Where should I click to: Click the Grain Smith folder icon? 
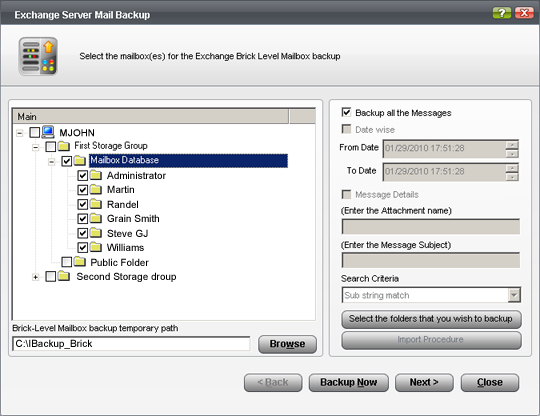96,218
